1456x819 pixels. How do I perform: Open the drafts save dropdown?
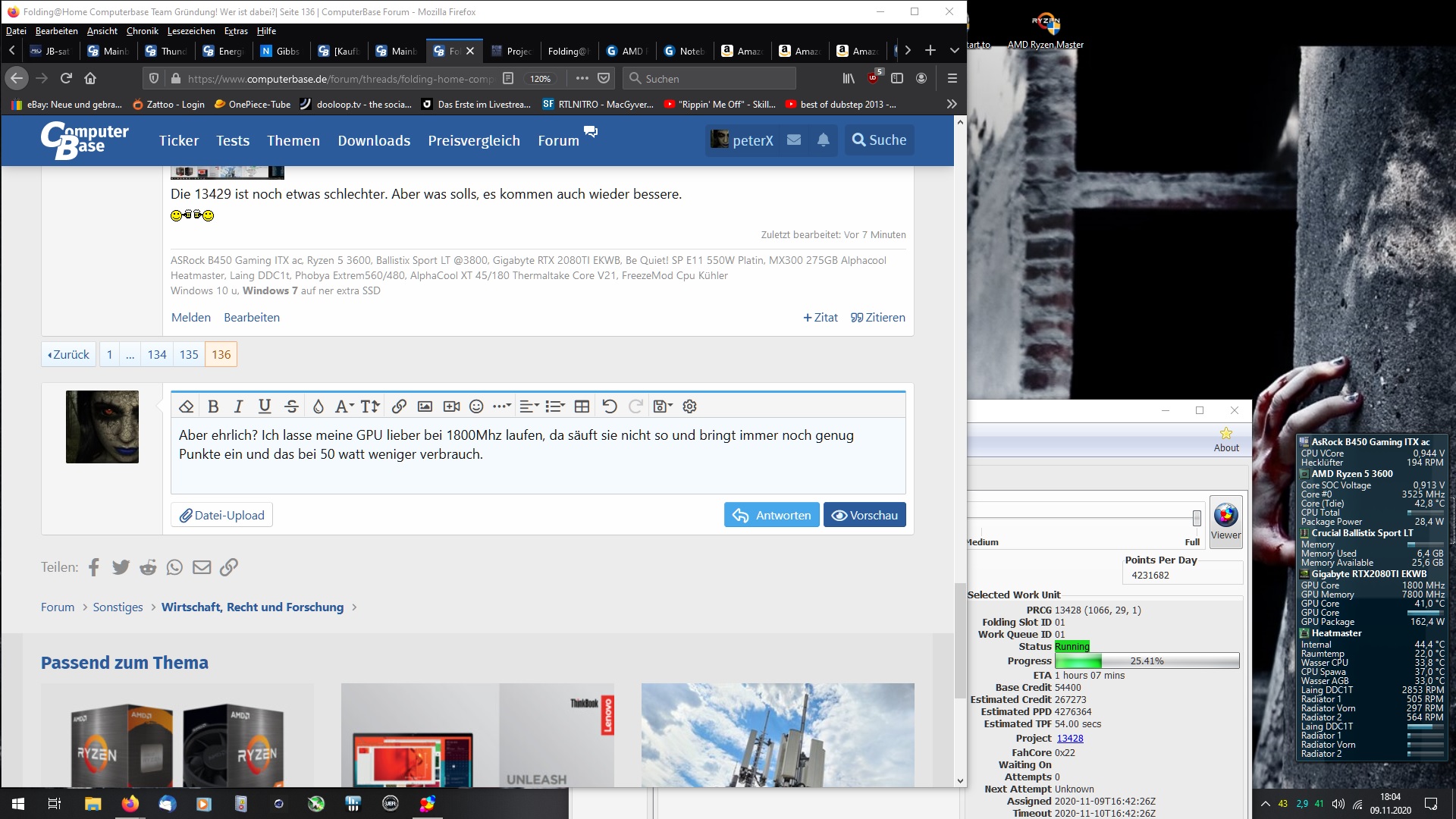662,406
